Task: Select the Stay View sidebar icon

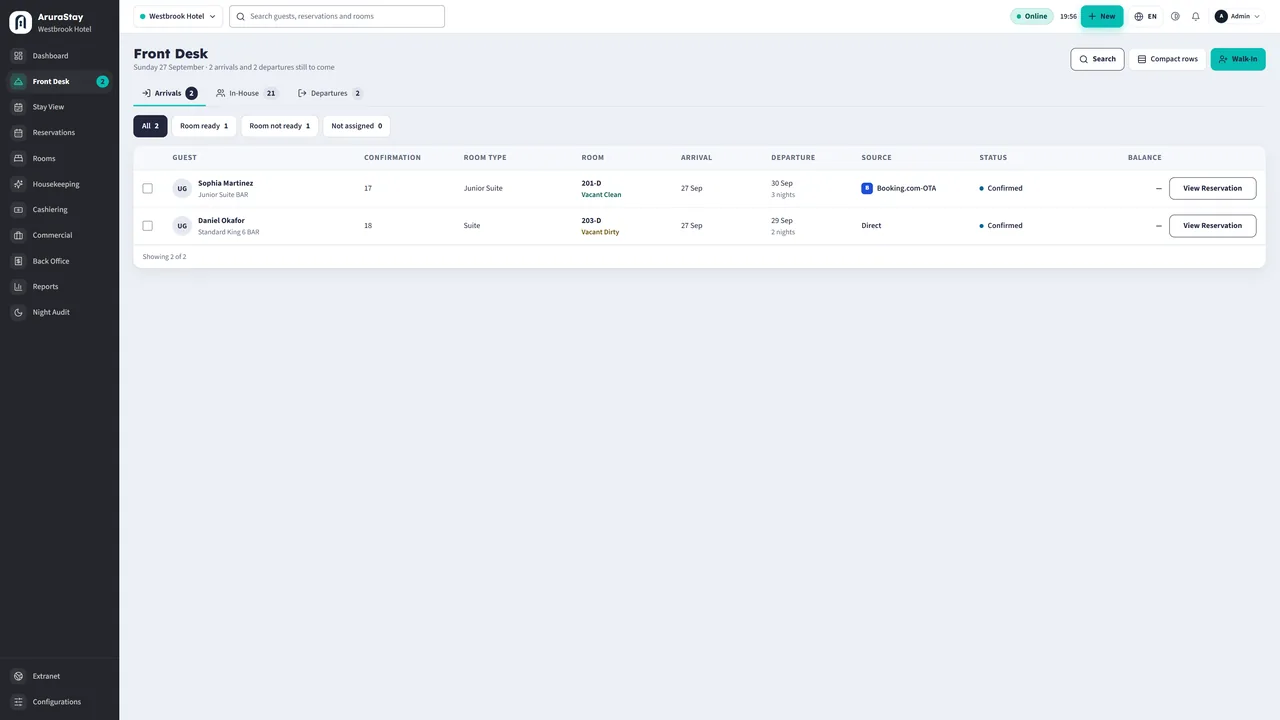Action: tap(18, 107)
